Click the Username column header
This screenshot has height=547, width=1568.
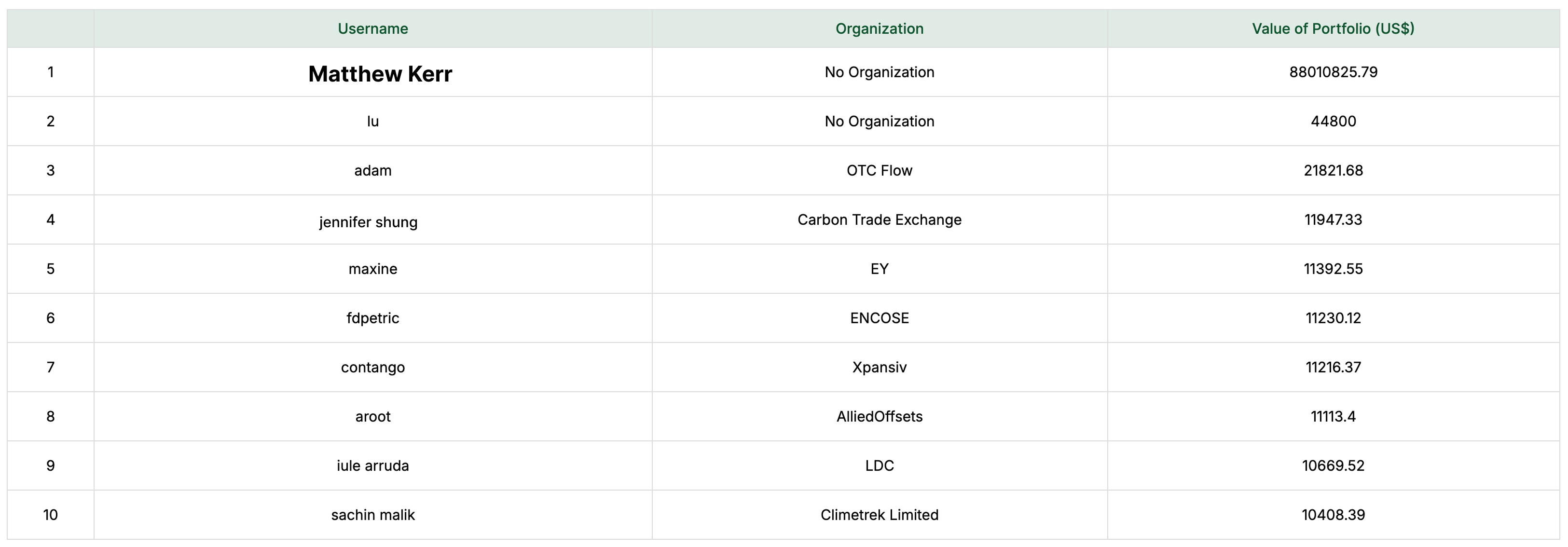coord(372,28)
